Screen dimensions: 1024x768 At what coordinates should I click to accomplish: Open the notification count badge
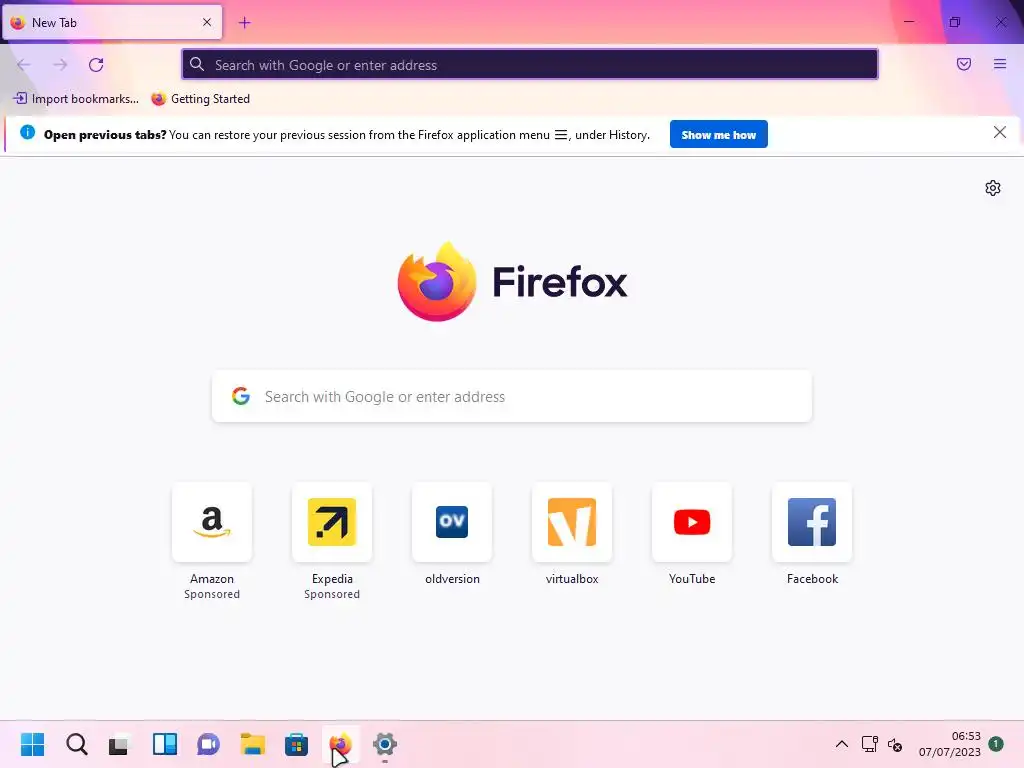point(995,743)
